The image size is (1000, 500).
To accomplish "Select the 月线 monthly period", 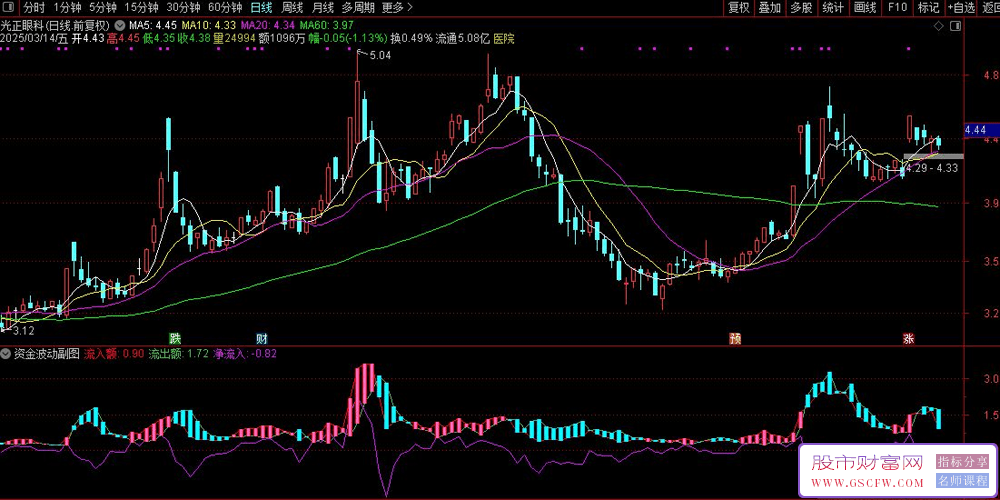I will [323, 8].
